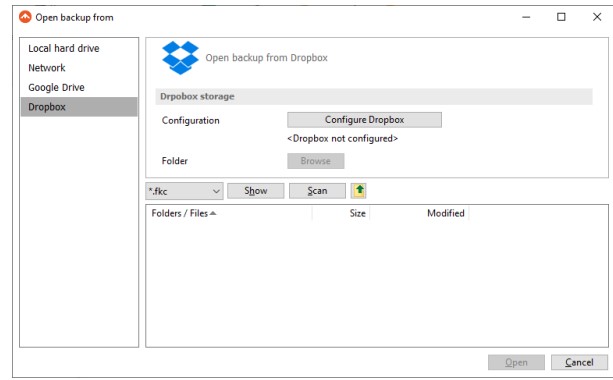Screen dimensions: 613x380
Task: Click the '<Dropbox not configured>' status text
Action: pos(342,138)
